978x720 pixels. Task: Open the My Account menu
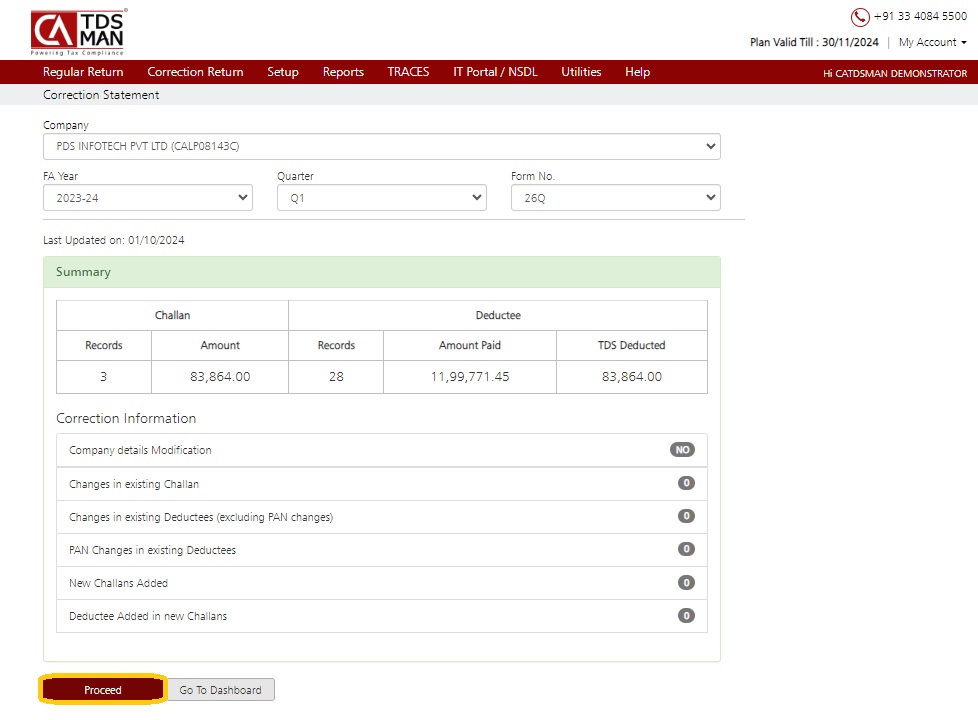tap(932, 42)
